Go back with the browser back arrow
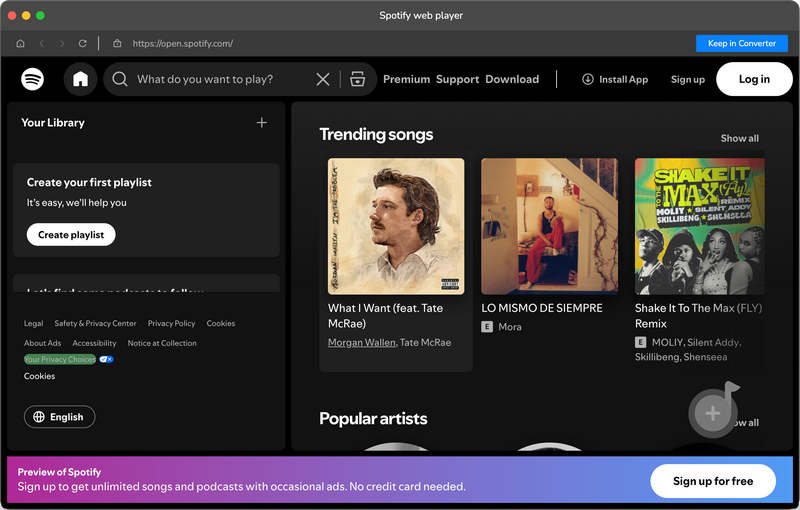 click(x=42, y=43)
